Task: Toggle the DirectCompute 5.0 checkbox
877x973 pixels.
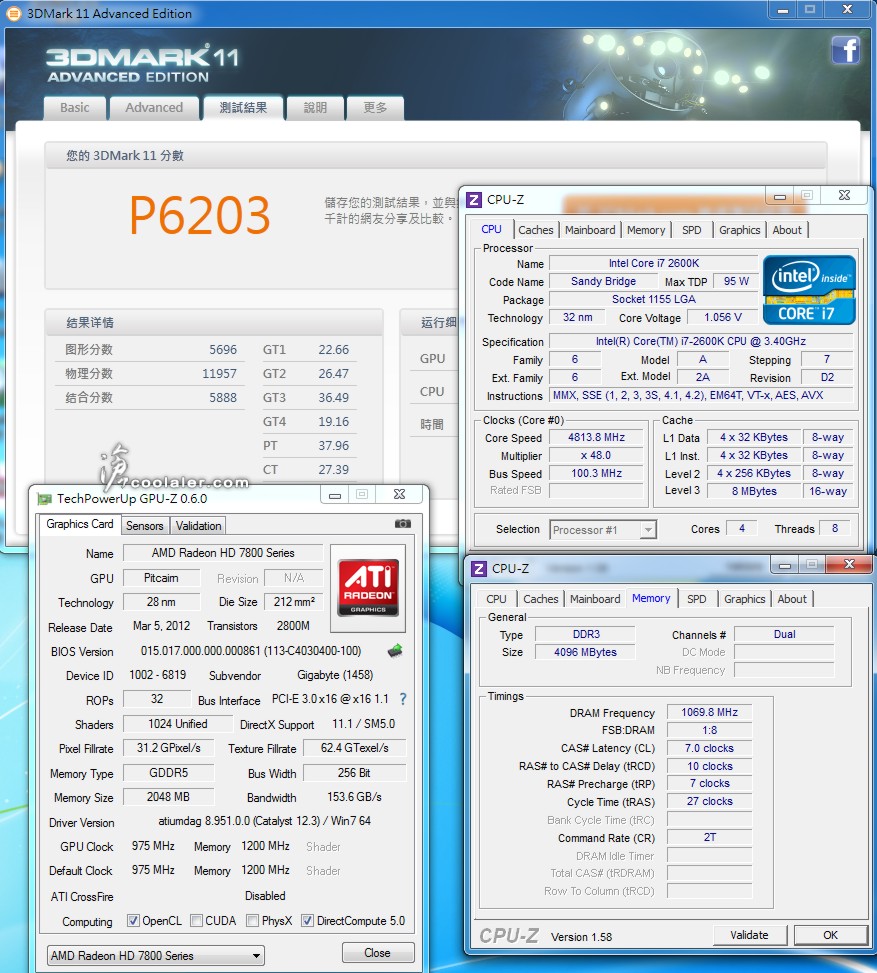Action: click(307, 921)
